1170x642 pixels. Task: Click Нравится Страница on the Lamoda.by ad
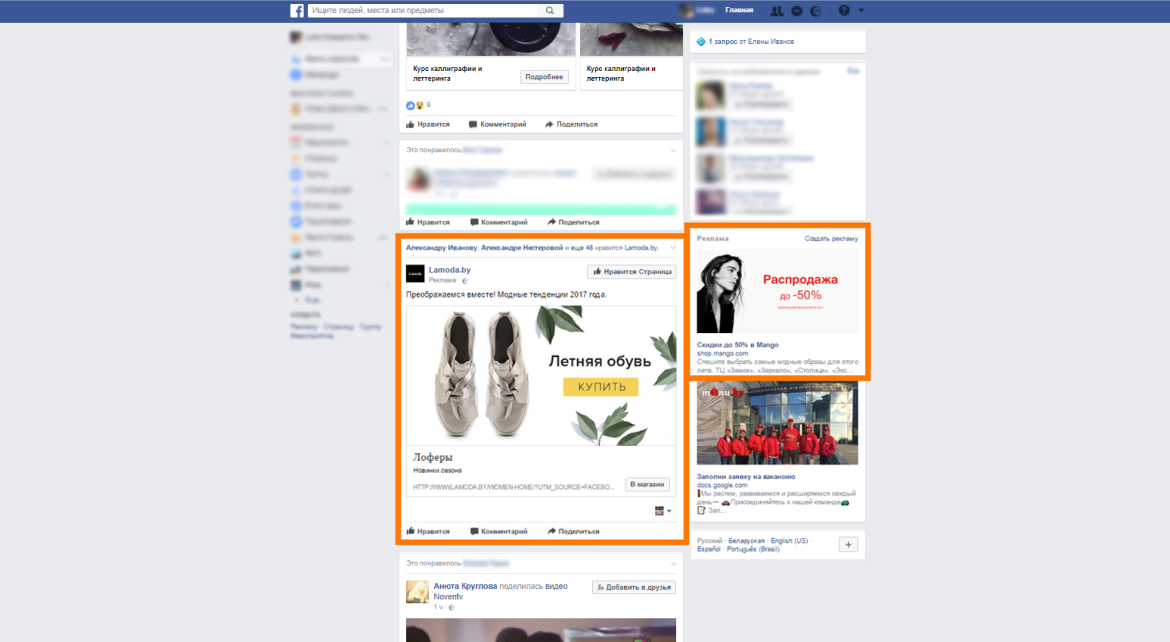point(632,272)
